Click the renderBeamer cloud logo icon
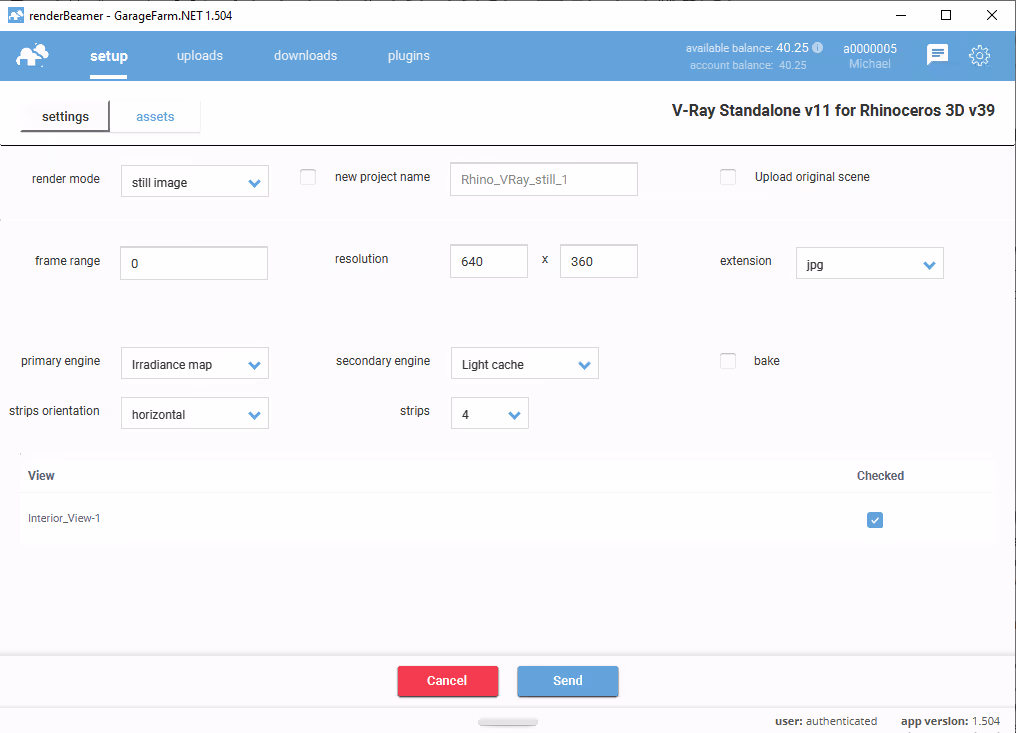This screenshot has width=1016, height=733. [x=32, y=56]
